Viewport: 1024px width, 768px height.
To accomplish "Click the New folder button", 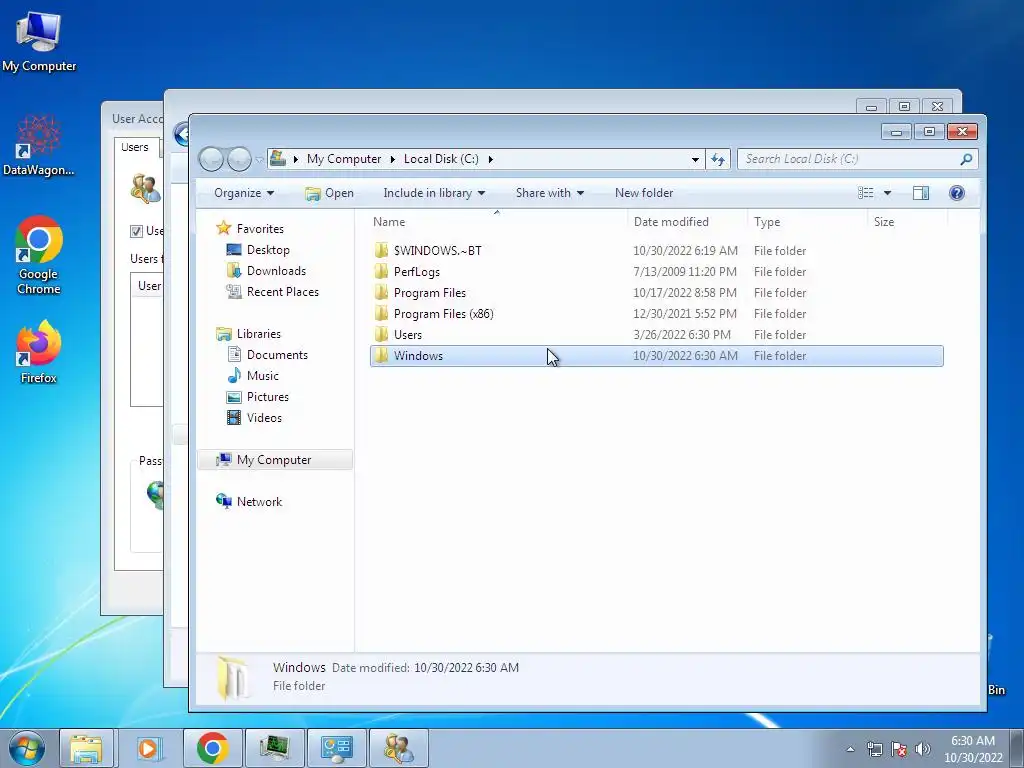I will [644, 193].
